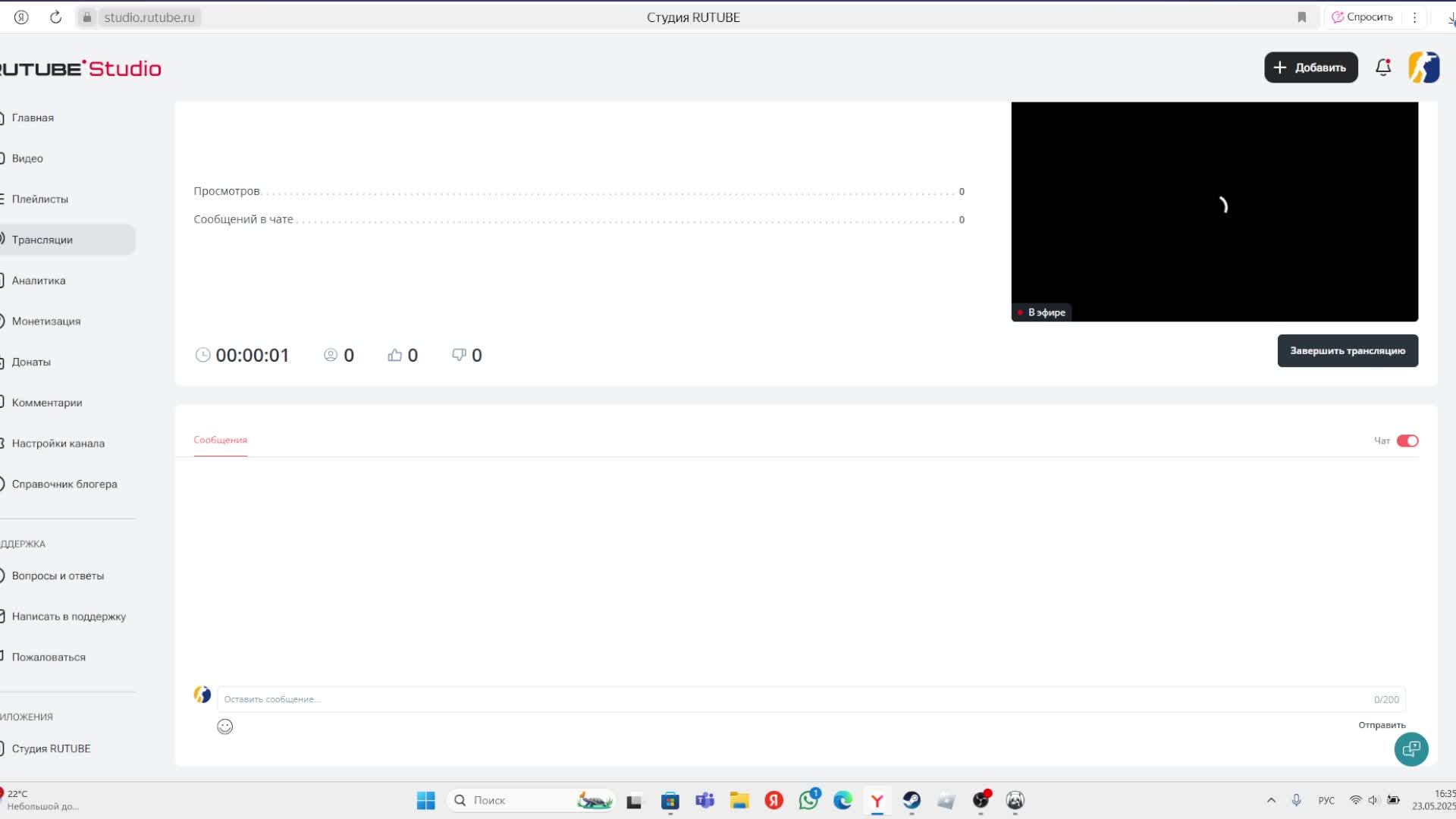Switch РУС keyboard language
This screenshot has height=819, width=1456.
pos(1326,800)
